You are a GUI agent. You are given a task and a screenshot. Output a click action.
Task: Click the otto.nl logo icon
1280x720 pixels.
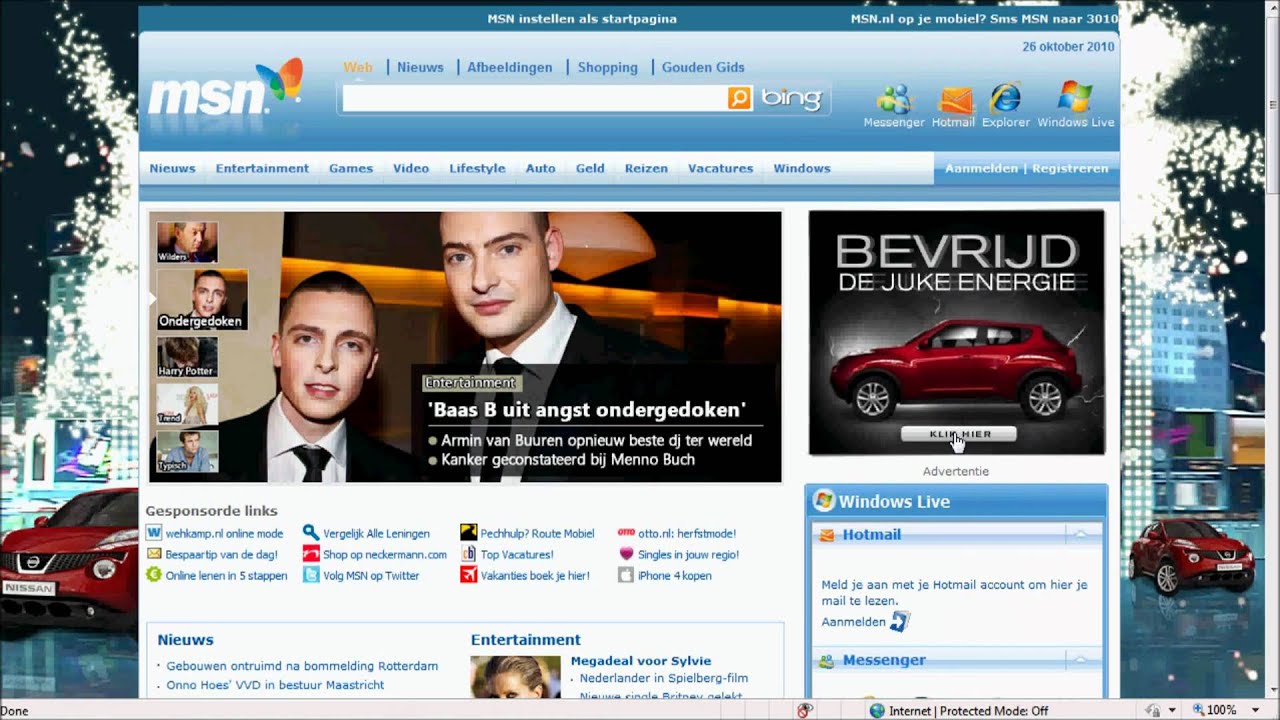click(626, 533)
